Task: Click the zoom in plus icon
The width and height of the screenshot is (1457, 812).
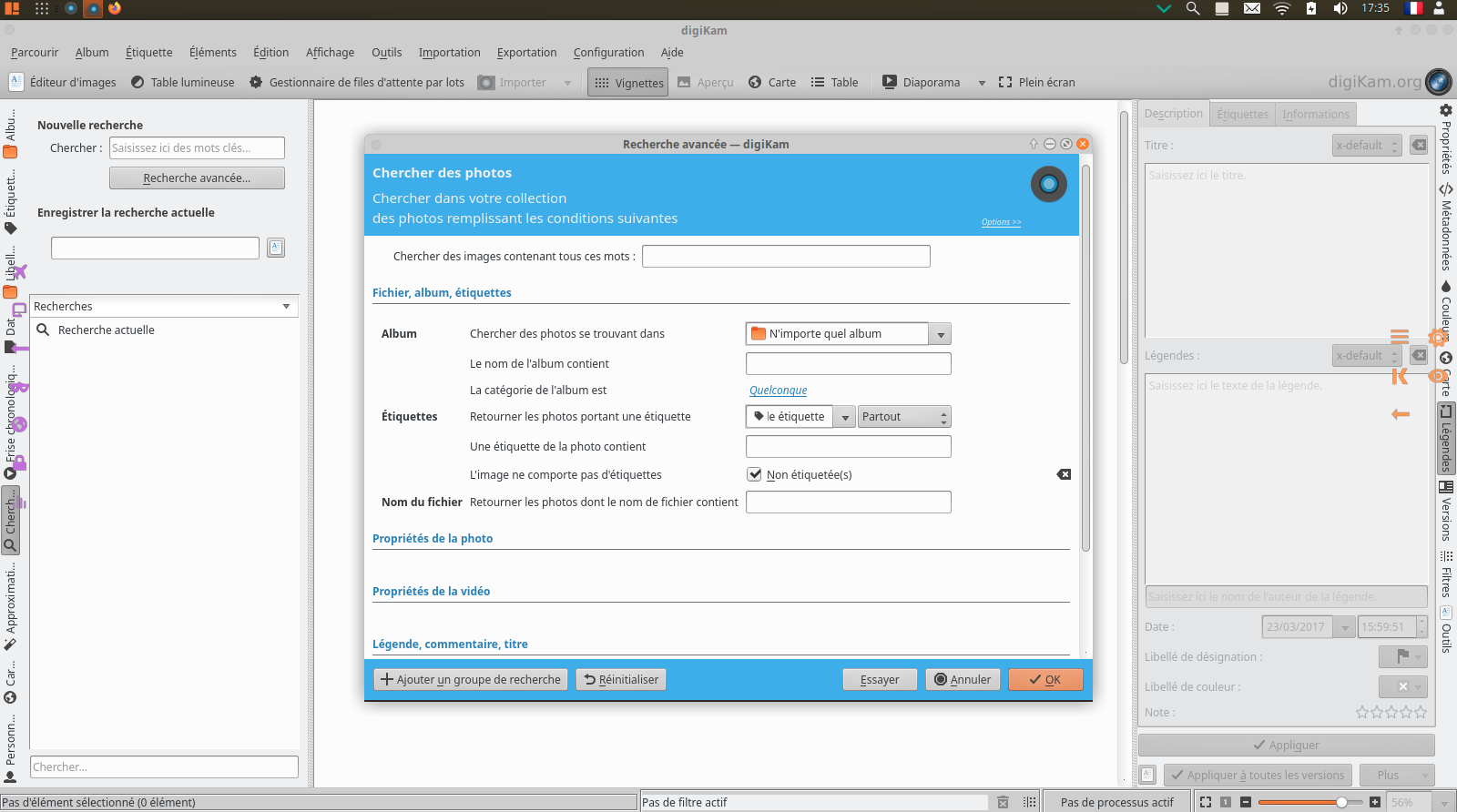Action: (x=1375, y=802)
